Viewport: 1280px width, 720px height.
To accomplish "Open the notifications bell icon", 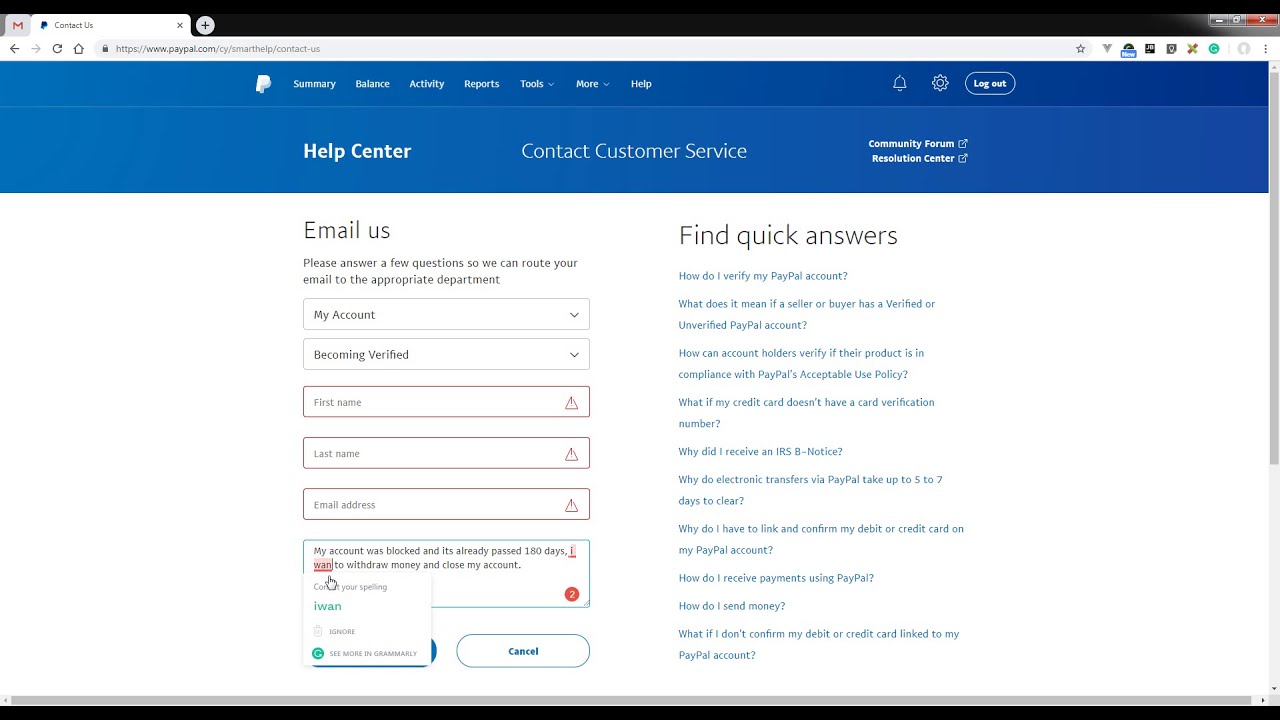I will click(900, 84).
